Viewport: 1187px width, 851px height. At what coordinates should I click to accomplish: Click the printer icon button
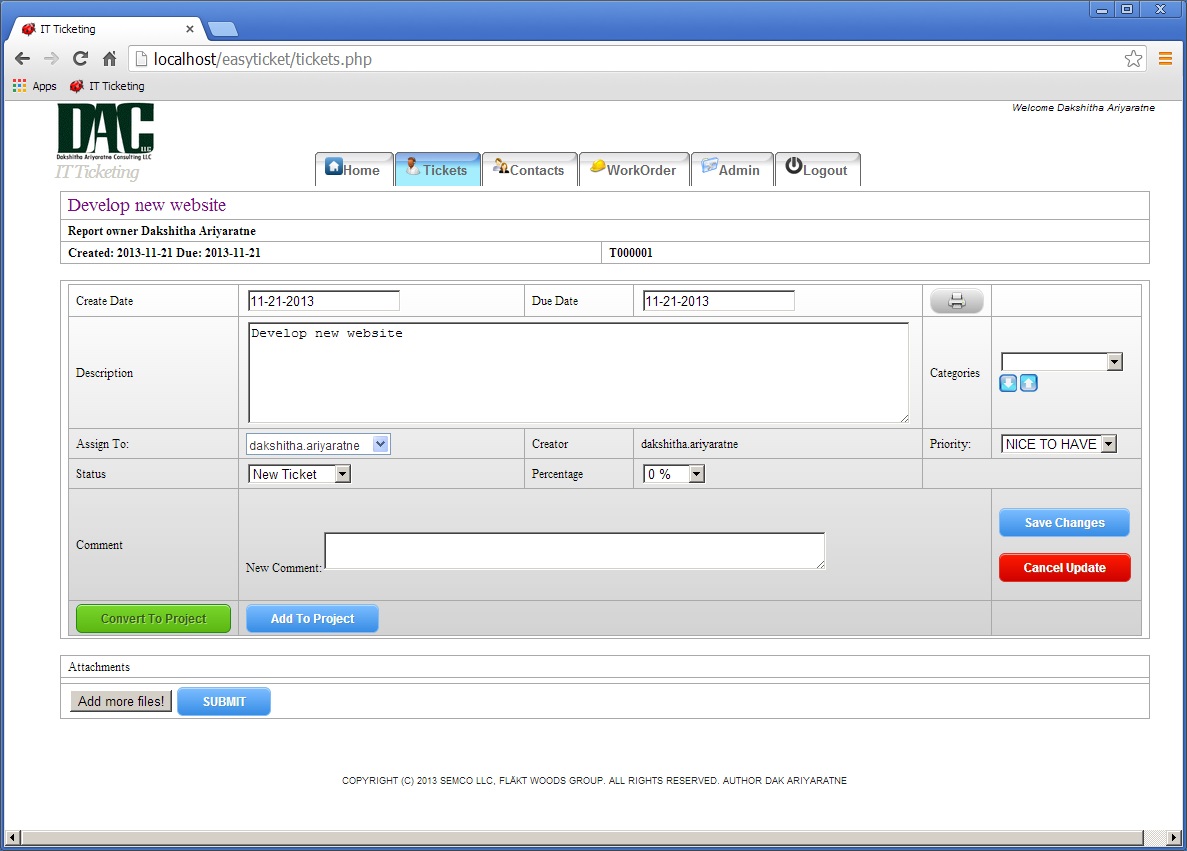(957, 301)
